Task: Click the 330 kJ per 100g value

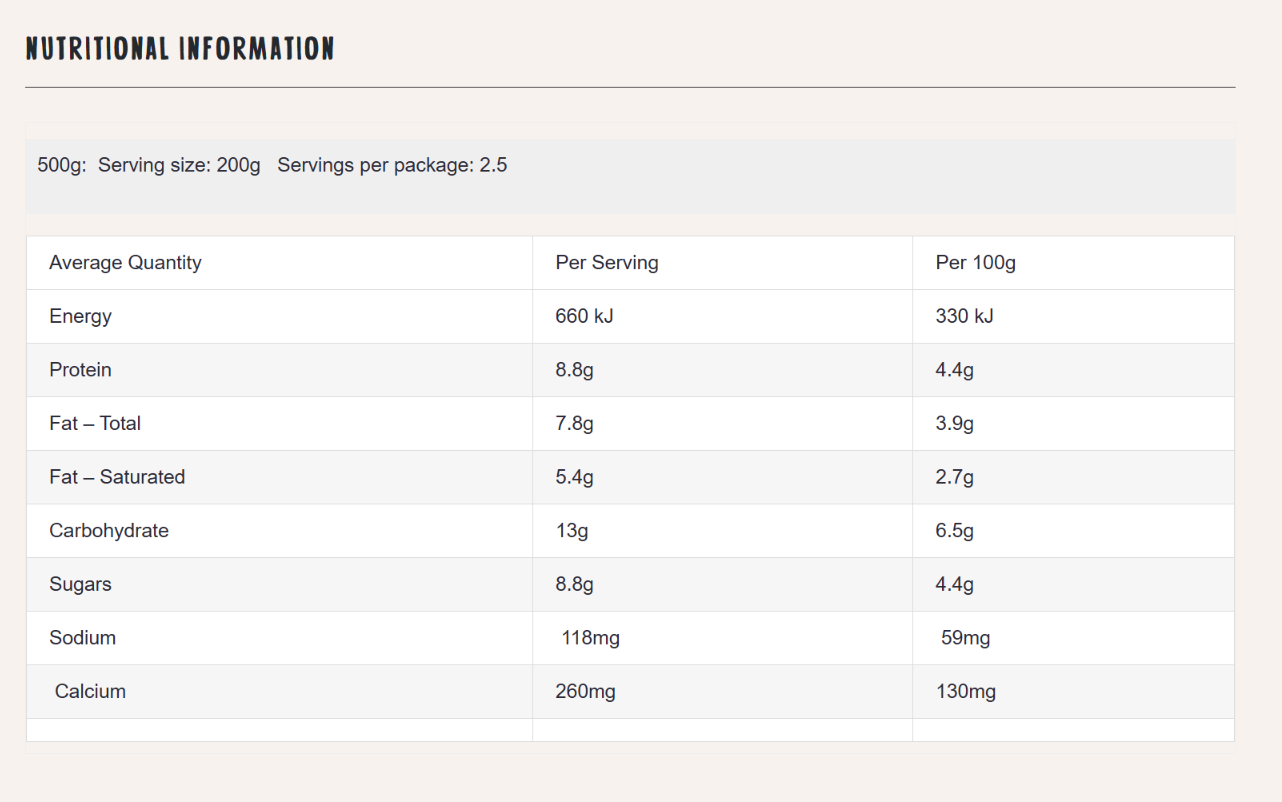Action: tap(964, 316)
